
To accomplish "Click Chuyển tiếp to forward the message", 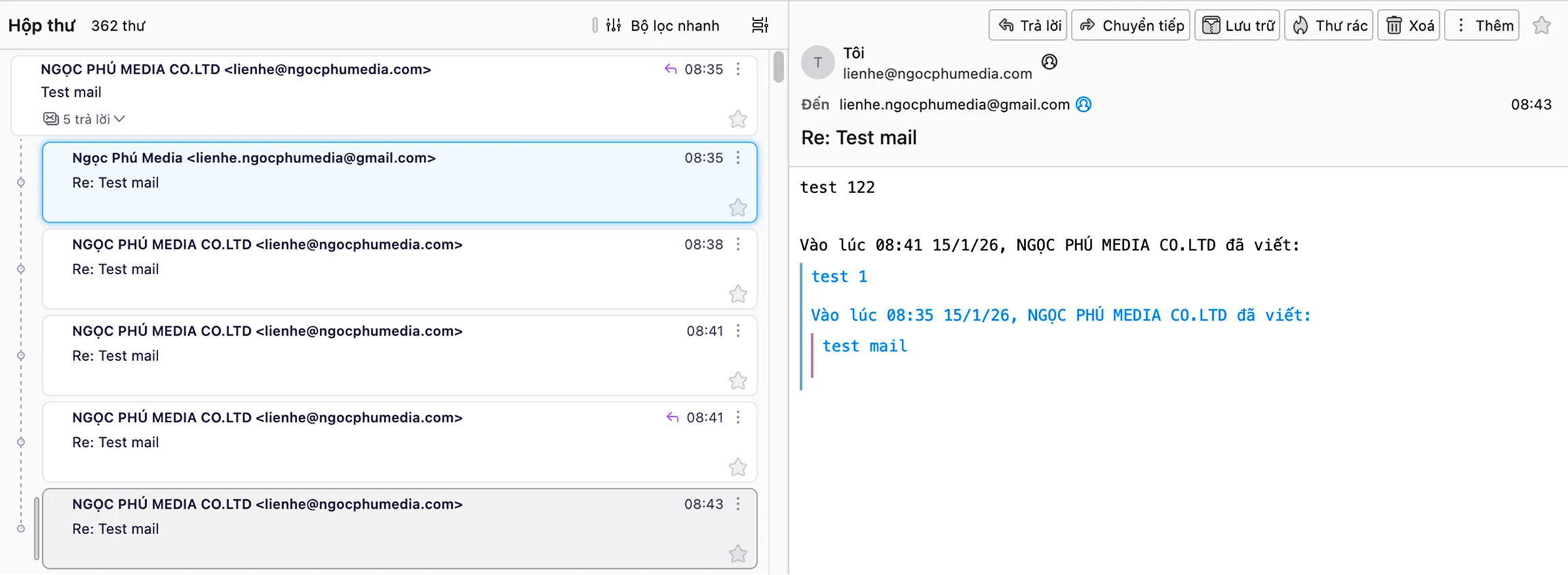I will click(1130, 26).
